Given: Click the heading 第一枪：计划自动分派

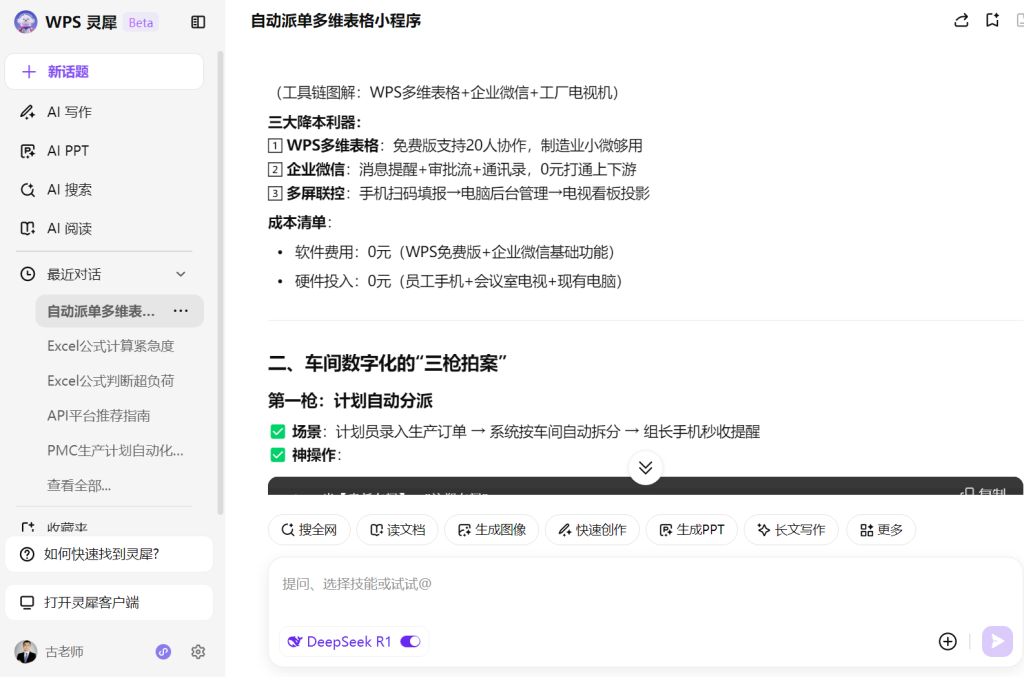Looking at the screenshot, I should (350, 401).
